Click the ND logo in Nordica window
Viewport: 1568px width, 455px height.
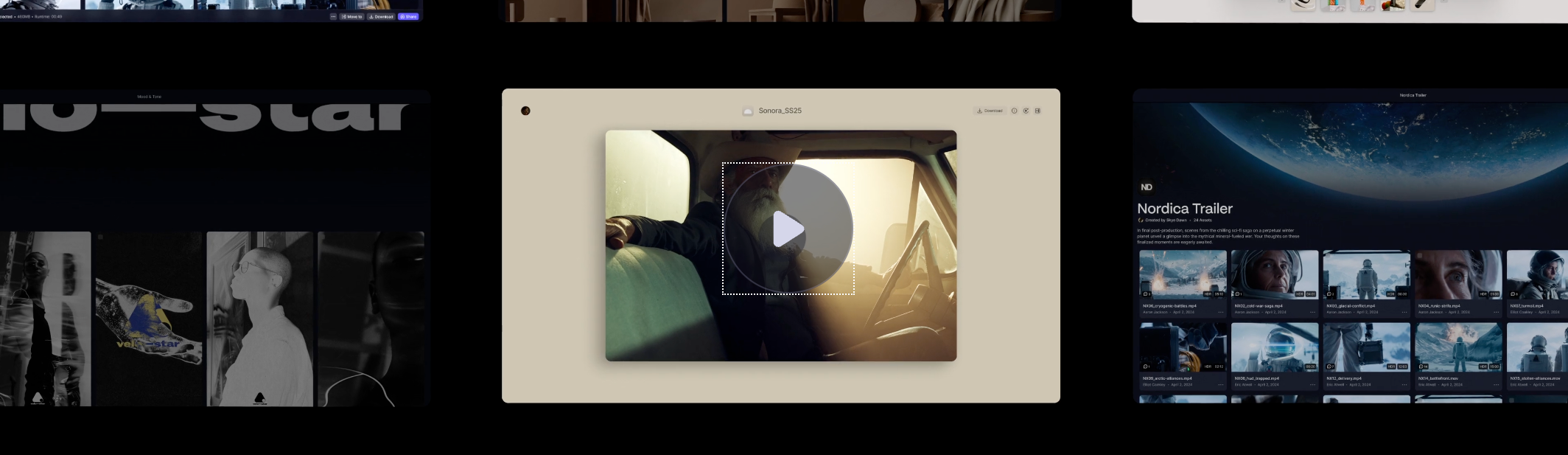coord(1147,187)
